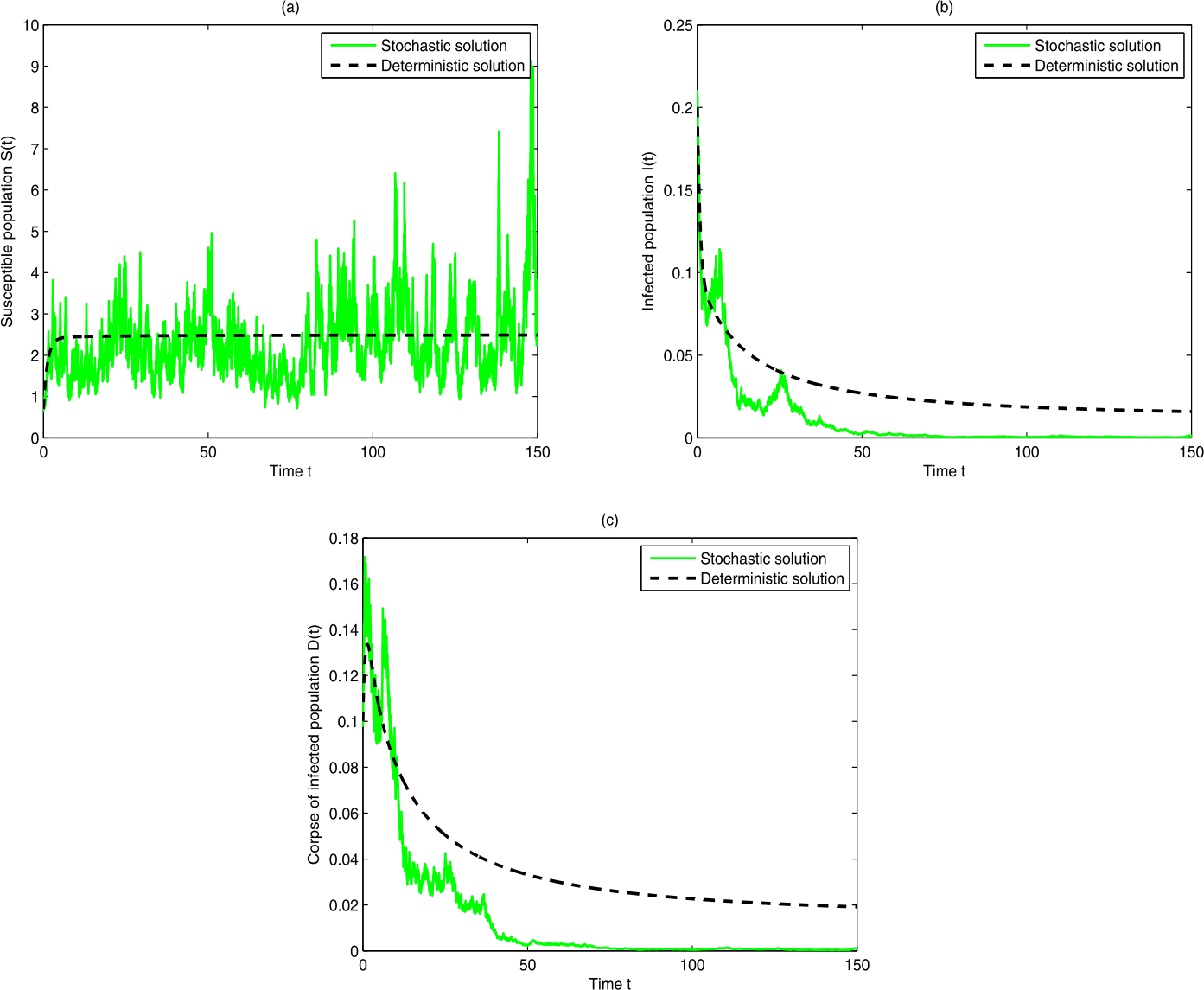Select "Deterministic solution" legend entry in plot (b)
Viewport: 1204px width, 990px height.
1106,66
